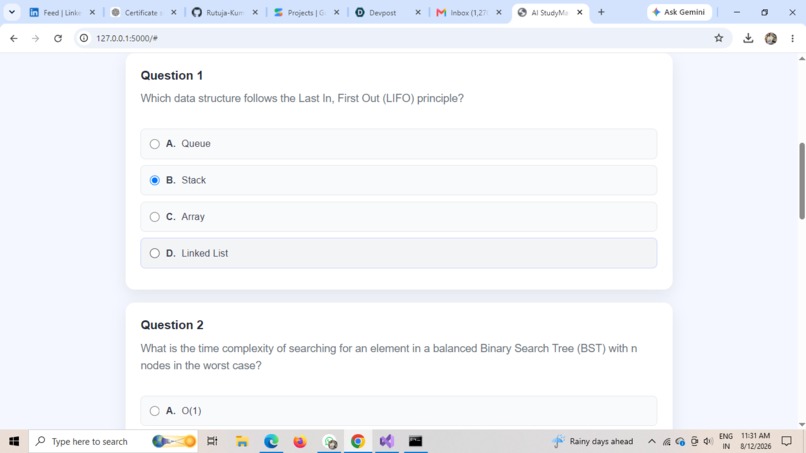Click the address bar URL field
The height and width of the screenshot is (453, 806).
(401, 38)
